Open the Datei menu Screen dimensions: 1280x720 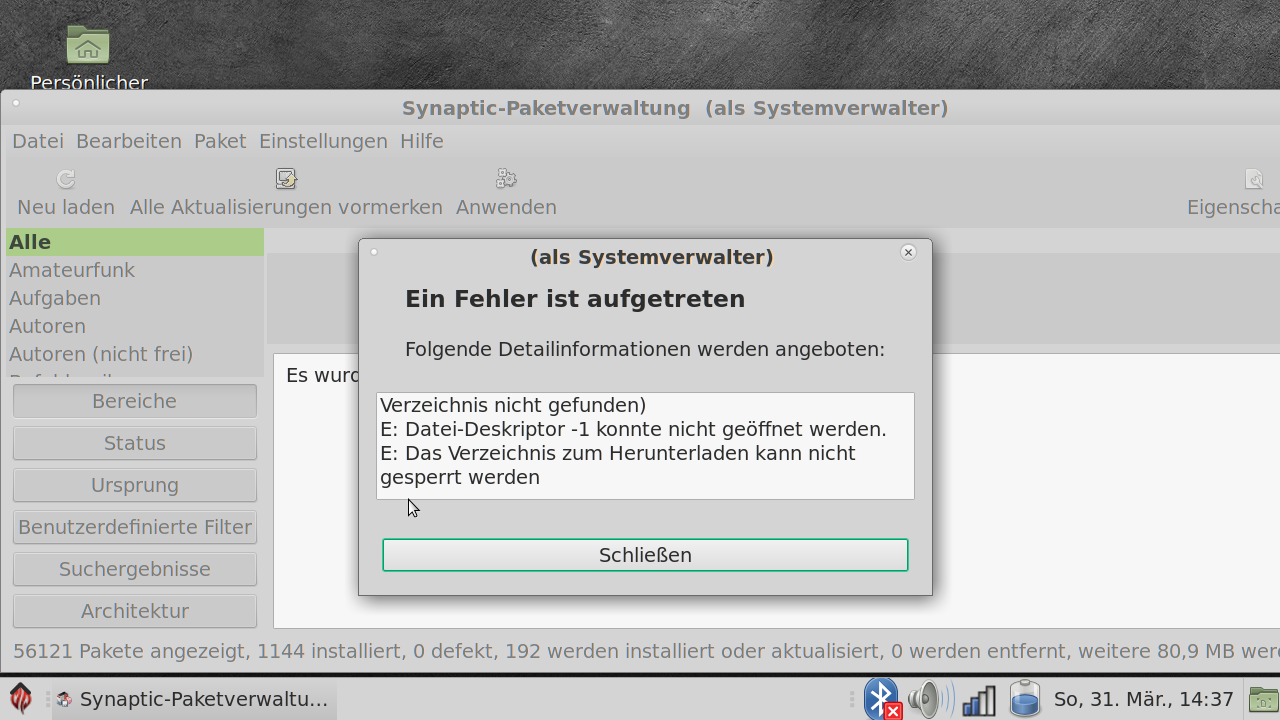pyautogui.click(x=38, y=141)
